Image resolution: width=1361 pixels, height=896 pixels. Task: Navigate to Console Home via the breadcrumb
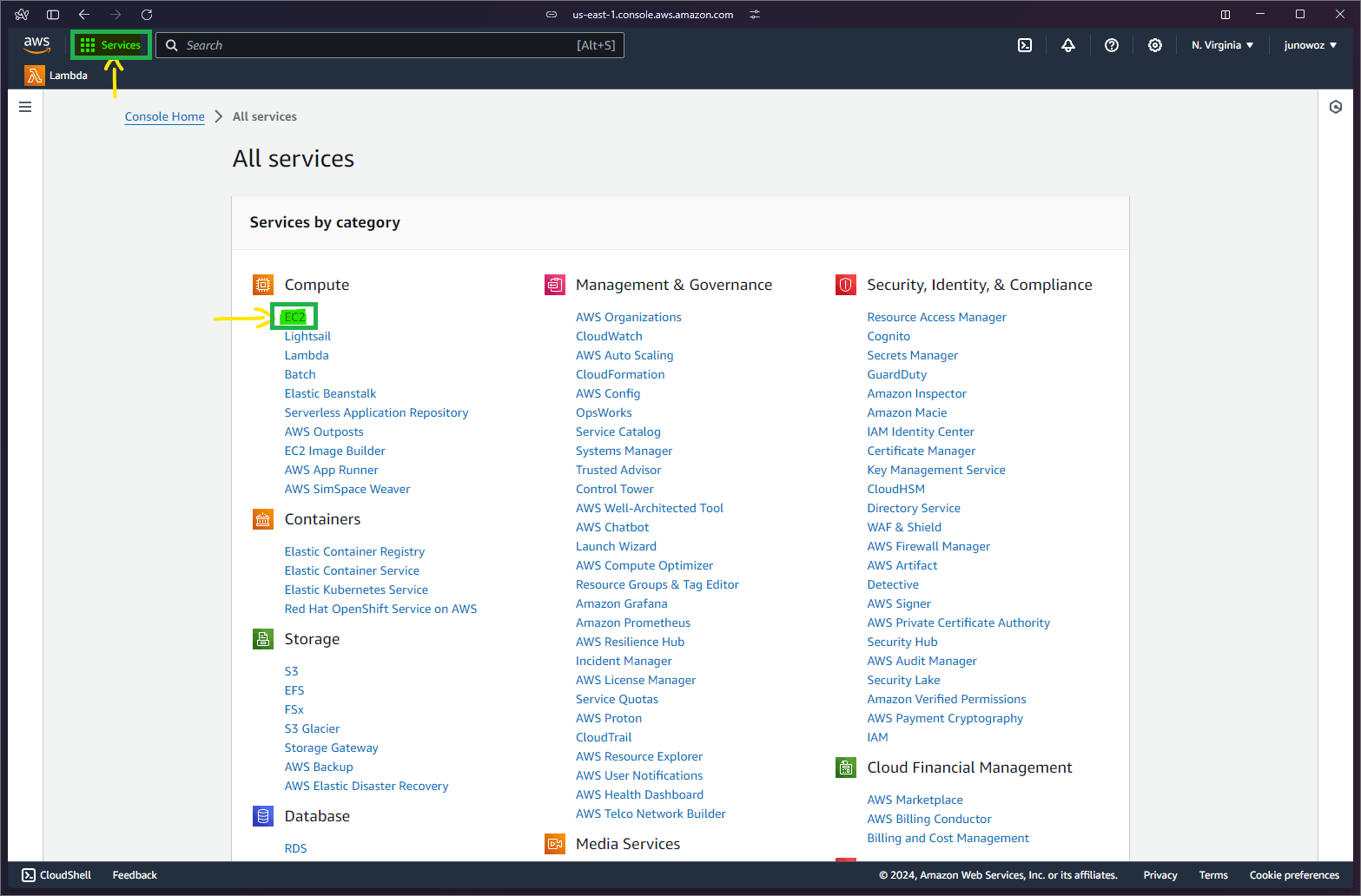[x=164, y=115]
